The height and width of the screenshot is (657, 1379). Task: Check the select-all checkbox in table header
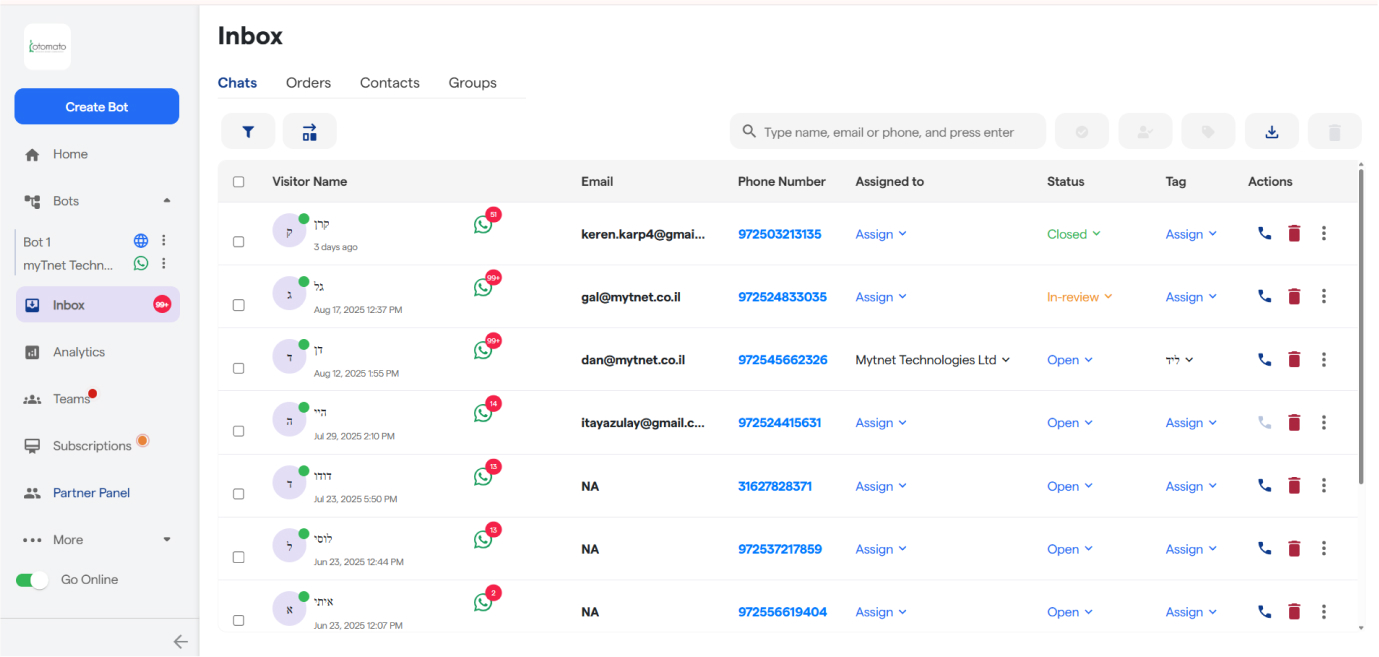pos(238,182)
